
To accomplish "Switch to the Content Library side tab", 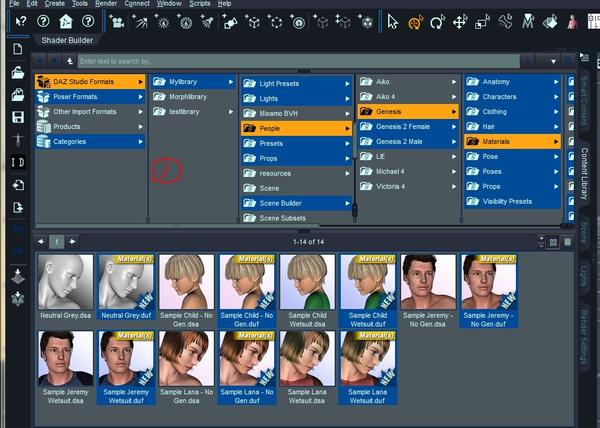I will tap(584, 174).
